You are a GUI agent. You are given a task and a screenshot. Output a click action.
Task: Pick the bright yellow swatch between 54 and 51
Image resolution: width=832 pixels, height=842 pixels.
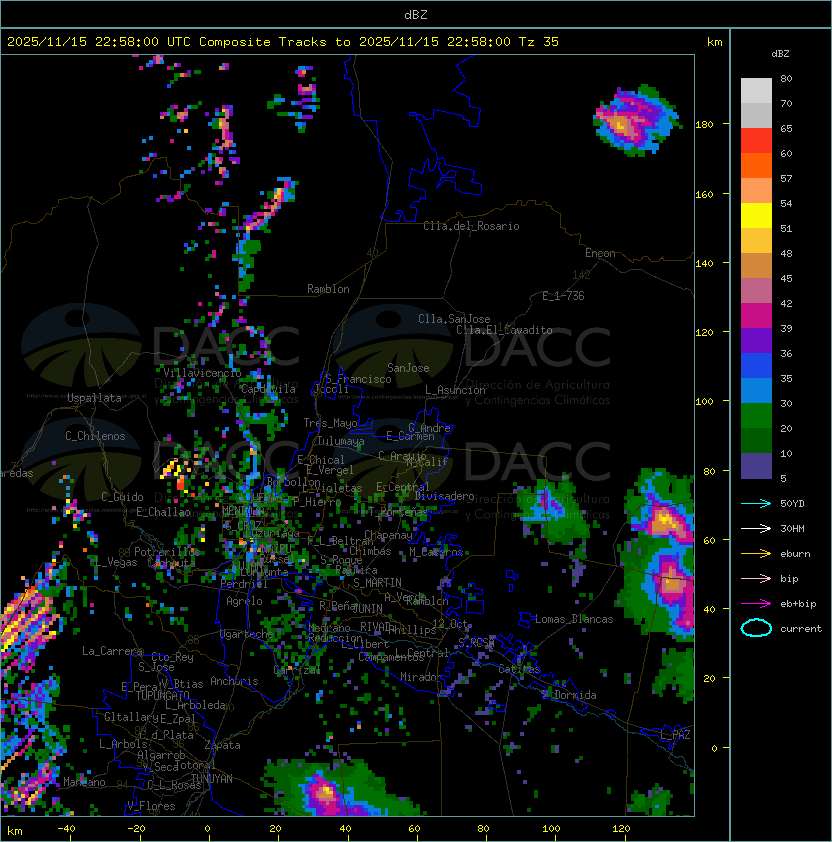pos(756,216)
